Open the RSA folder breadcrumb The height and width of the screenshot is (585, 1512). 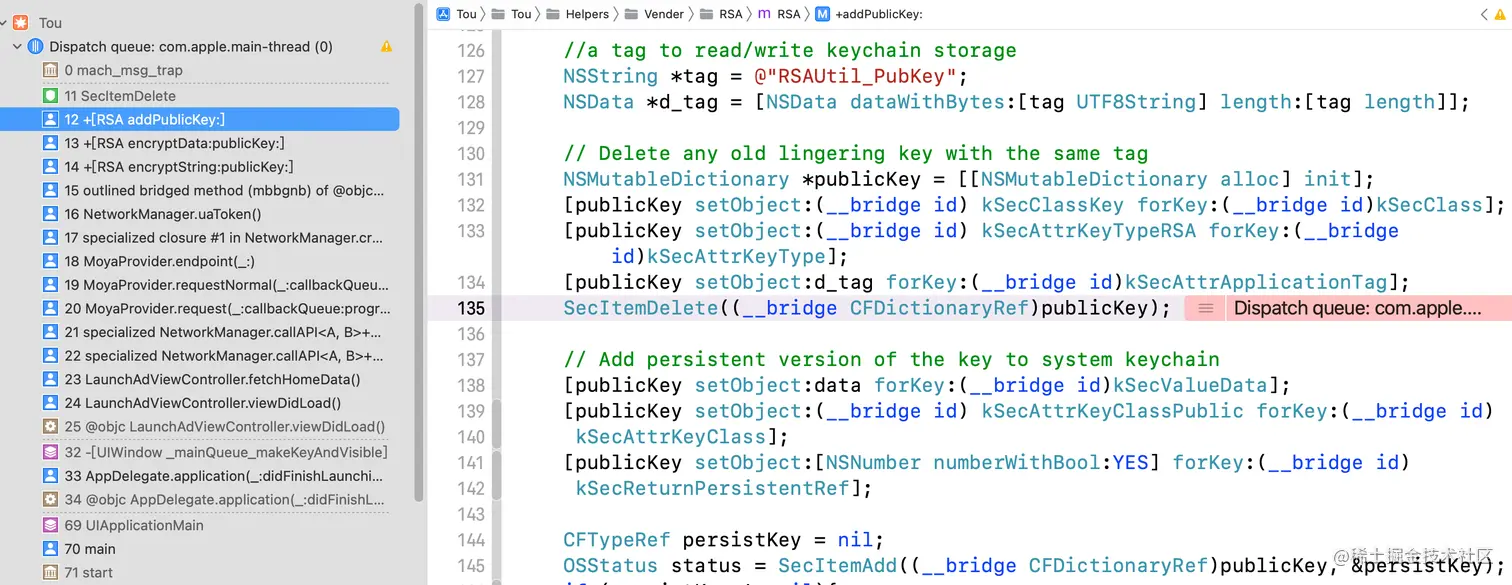point(721,14)
